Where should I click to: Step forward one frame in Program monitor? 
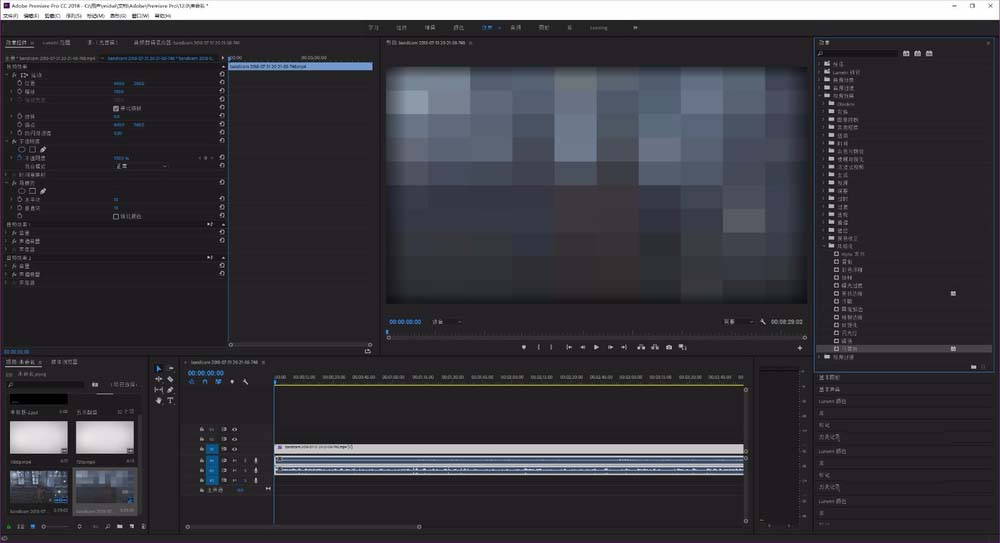coord(610,347)
